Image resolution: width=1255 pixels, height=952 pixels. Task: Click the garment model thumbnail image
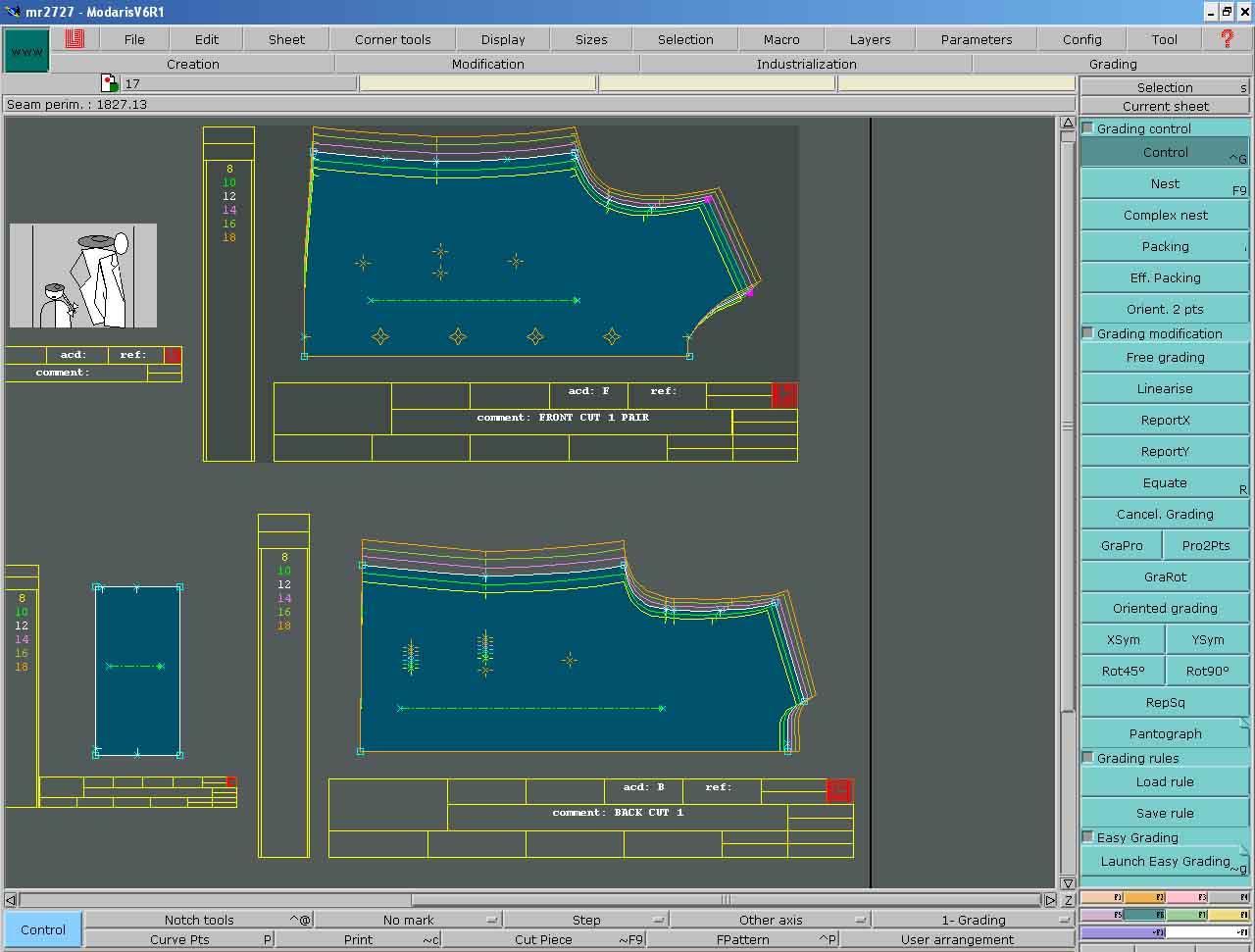(83, 276)
